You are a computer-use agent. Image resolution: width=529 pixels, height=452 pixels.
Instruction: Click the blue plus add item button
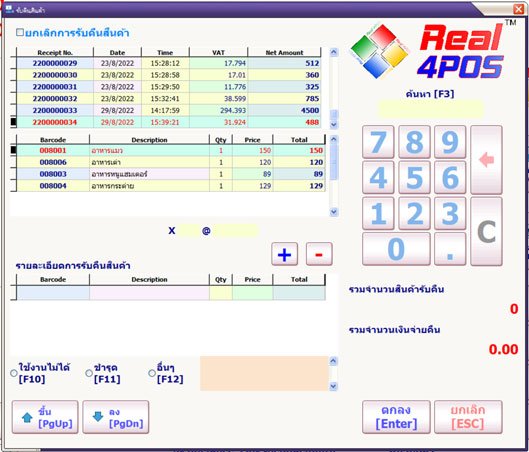tap(284, 254)
